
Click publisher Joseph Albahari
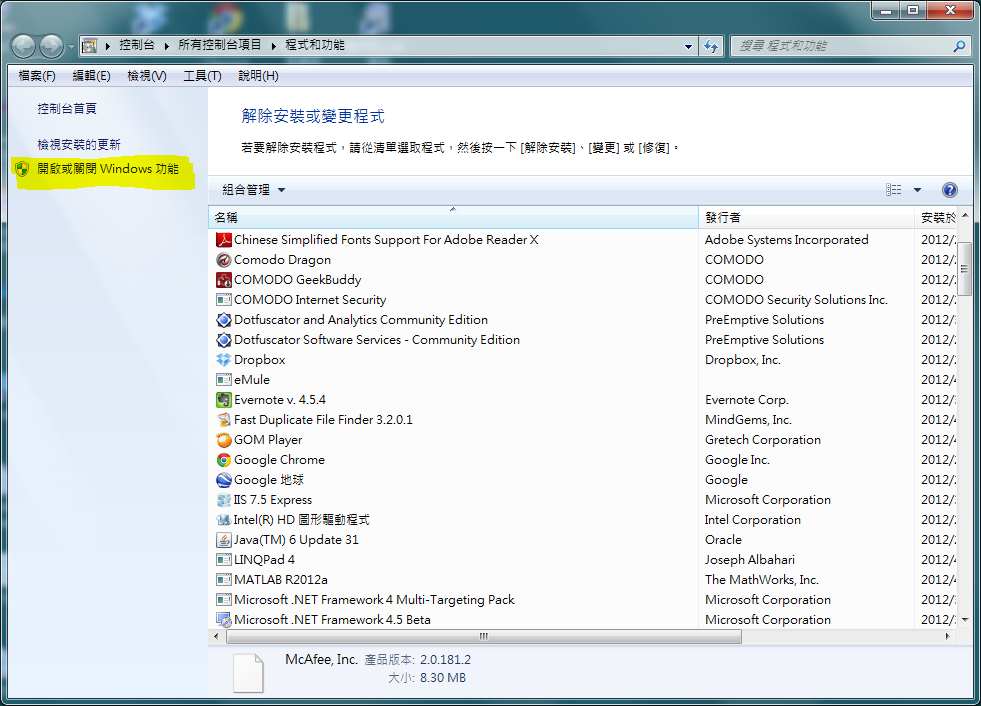coord(750,560)
